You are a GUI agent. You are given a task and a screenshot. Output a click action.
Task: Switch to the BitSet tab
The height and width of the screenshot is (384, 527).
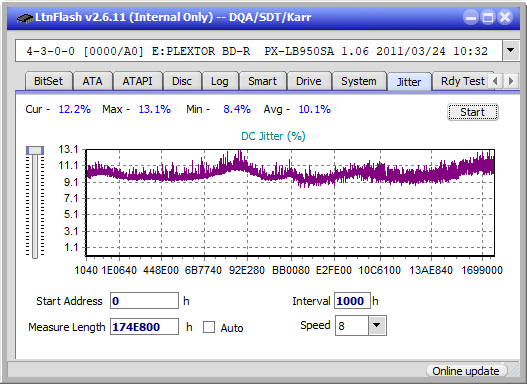(48, 81)
